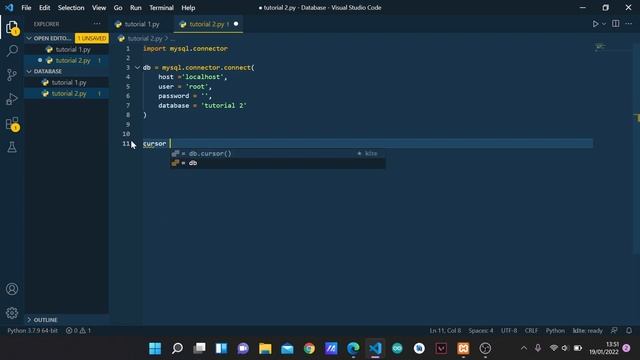The image size is (640, 360).
Task: Open Google Chrome from taskbar
Action: tap(309, 348)
